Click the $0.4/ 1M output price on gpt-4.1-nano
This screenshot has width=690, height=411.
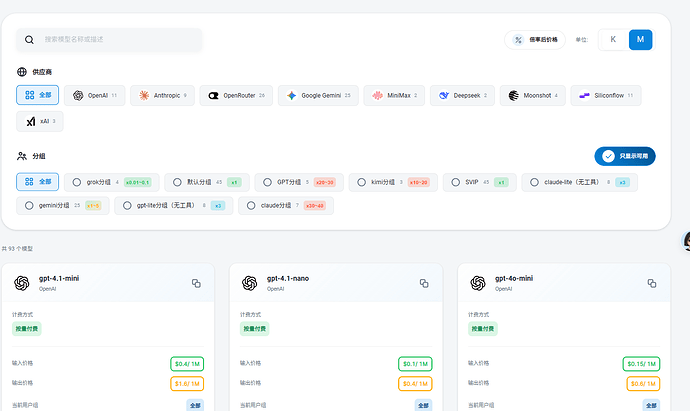[x=415, y=384]
